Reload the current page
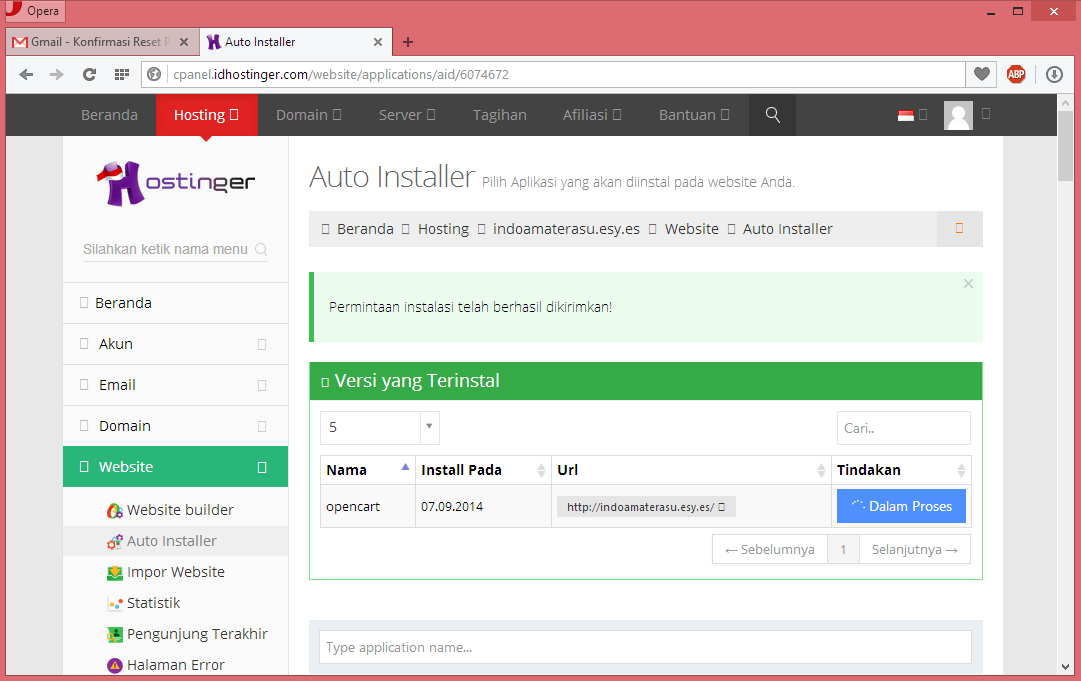The height and width of the screenshot is (681, 1081). coord(89,74)
